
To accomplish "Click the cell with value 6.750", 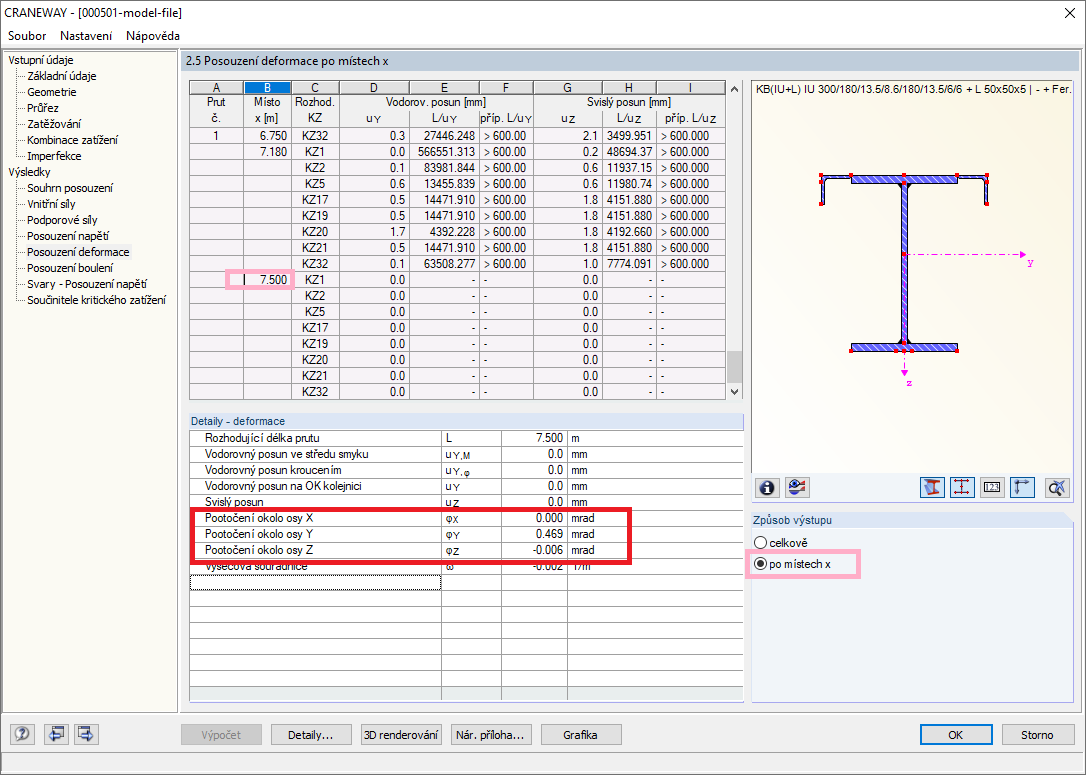I will (267, 136).
